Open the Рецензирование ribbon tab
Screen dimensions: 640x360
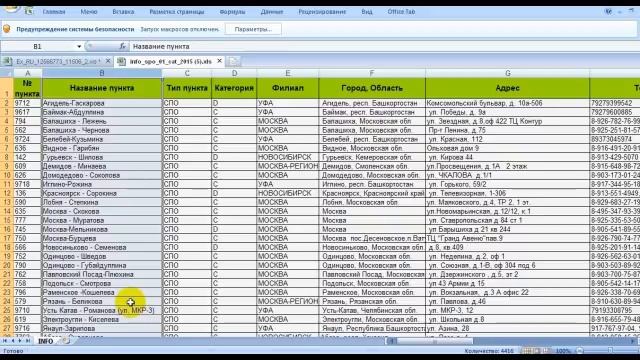coord(322,12)
